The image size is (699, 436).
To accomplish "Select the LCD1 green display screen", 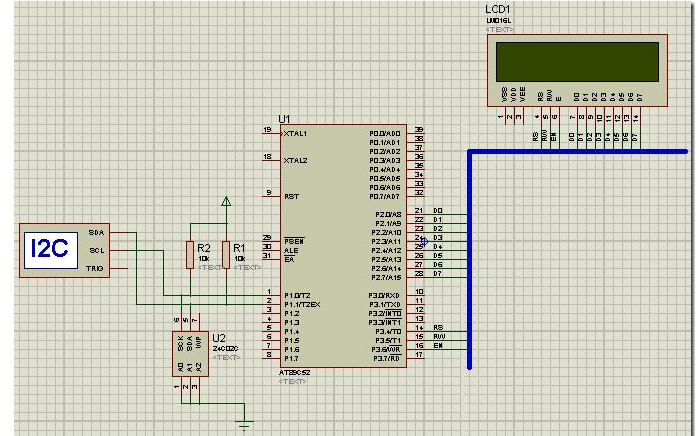I will click(x=577, y=62).
